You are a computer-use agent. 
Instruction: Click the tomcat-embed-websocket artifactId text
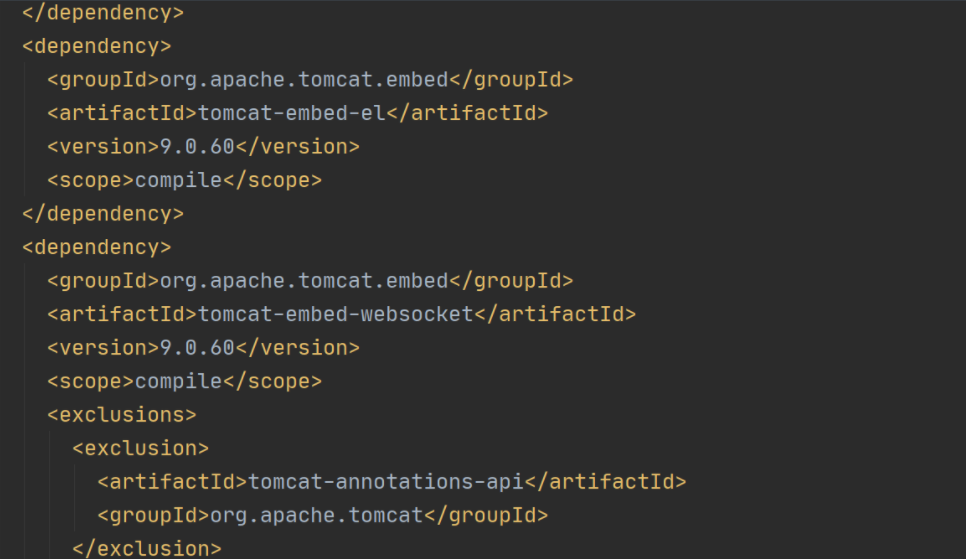[x=335, y=314]
